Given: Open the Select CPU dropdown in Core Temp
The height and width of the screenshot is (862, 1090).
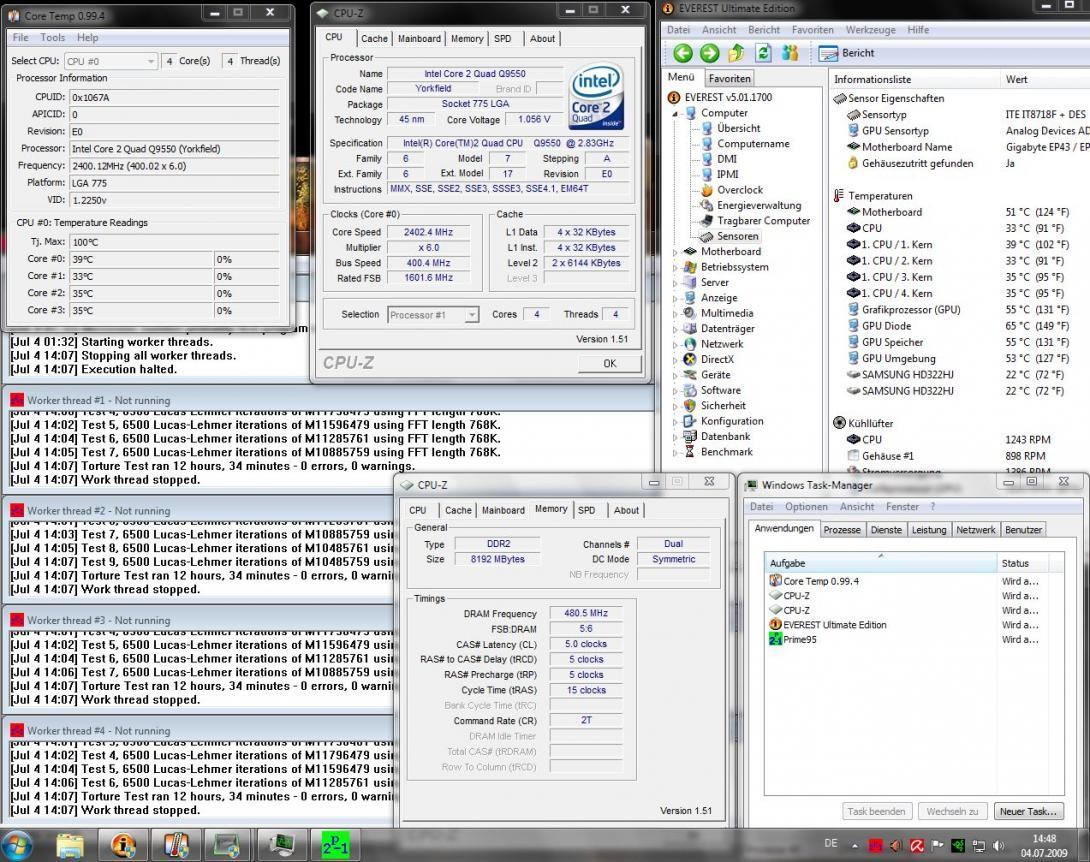Looking at the screenshot, I should click(x=111, y=61).
